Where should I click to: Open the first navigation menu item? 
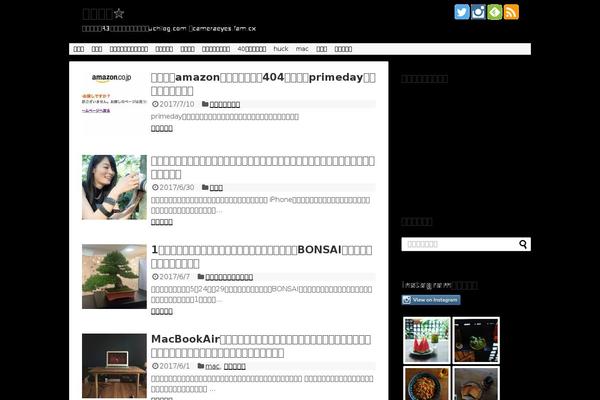click(x=78, y=49)
